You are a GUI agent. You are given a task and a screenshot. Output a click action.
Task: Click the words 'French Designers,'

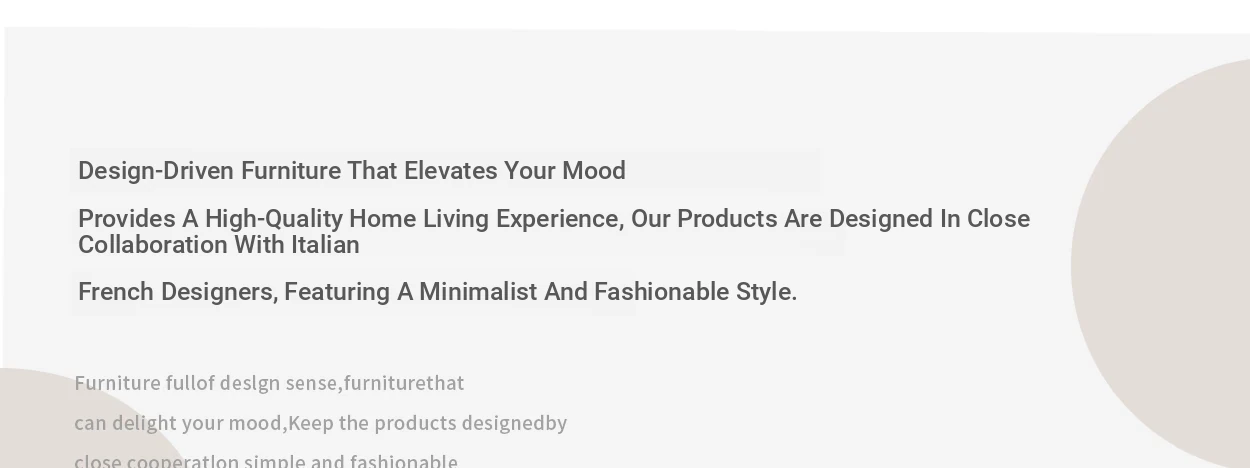178,292
